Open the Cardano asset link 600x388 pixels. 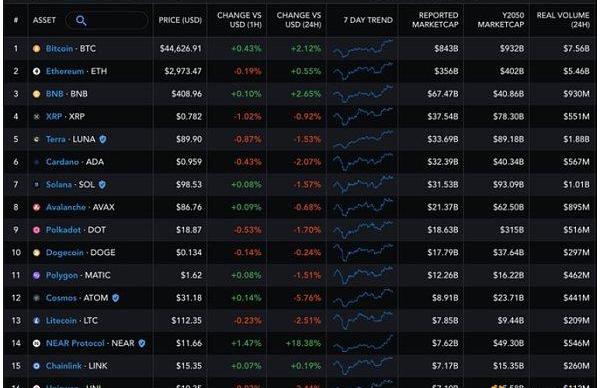coord(62,162)
